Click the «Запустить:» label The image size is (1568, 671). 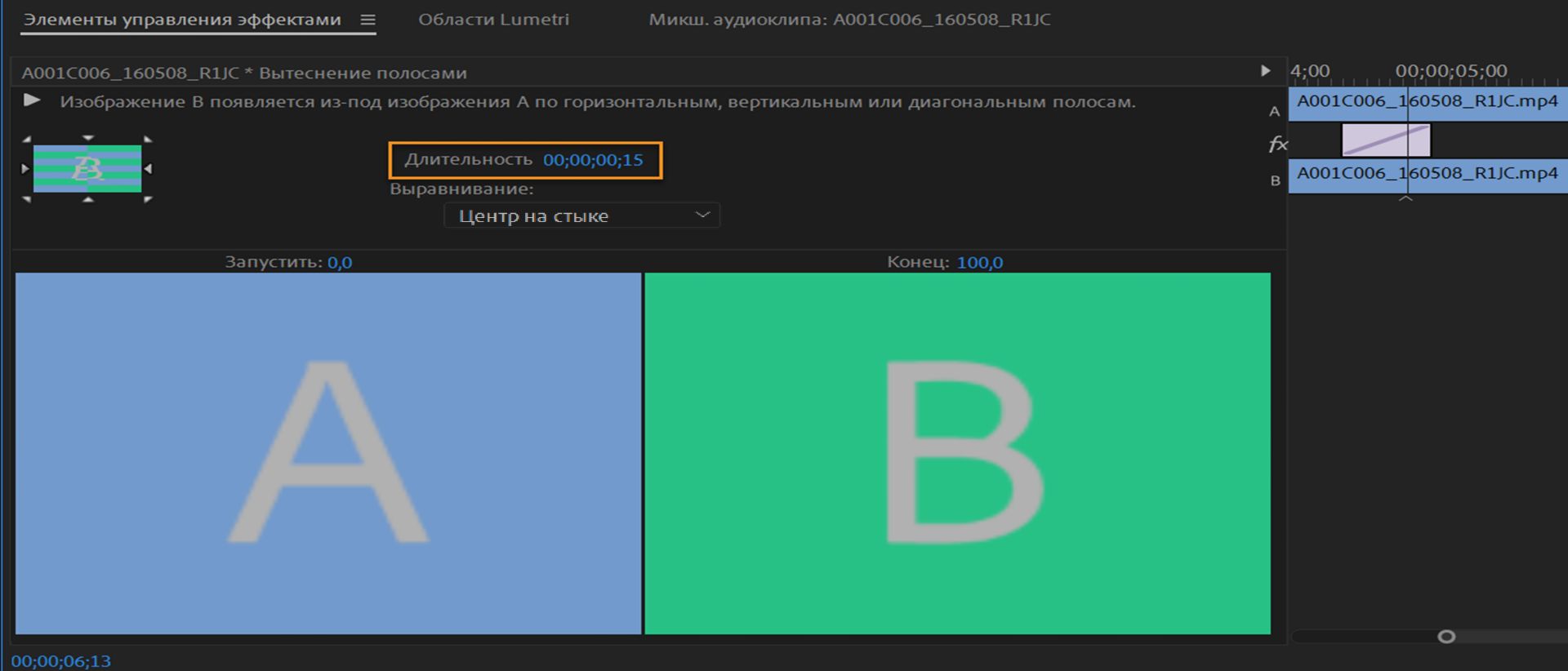274,262
